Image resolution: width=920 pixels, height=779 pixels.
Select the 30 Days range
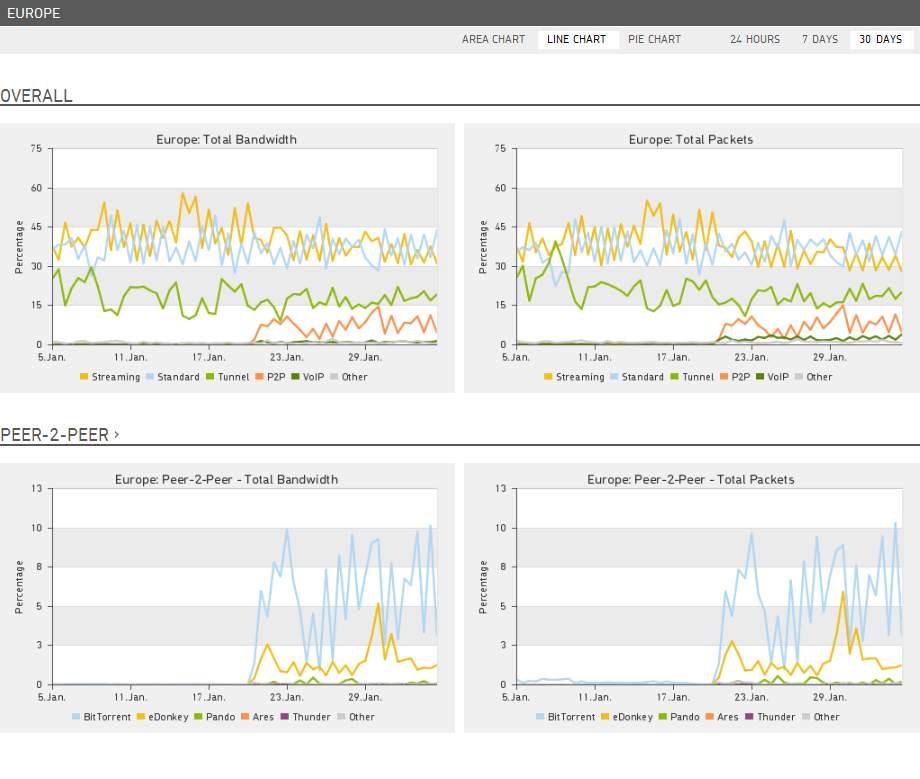[x=881, y=39]
